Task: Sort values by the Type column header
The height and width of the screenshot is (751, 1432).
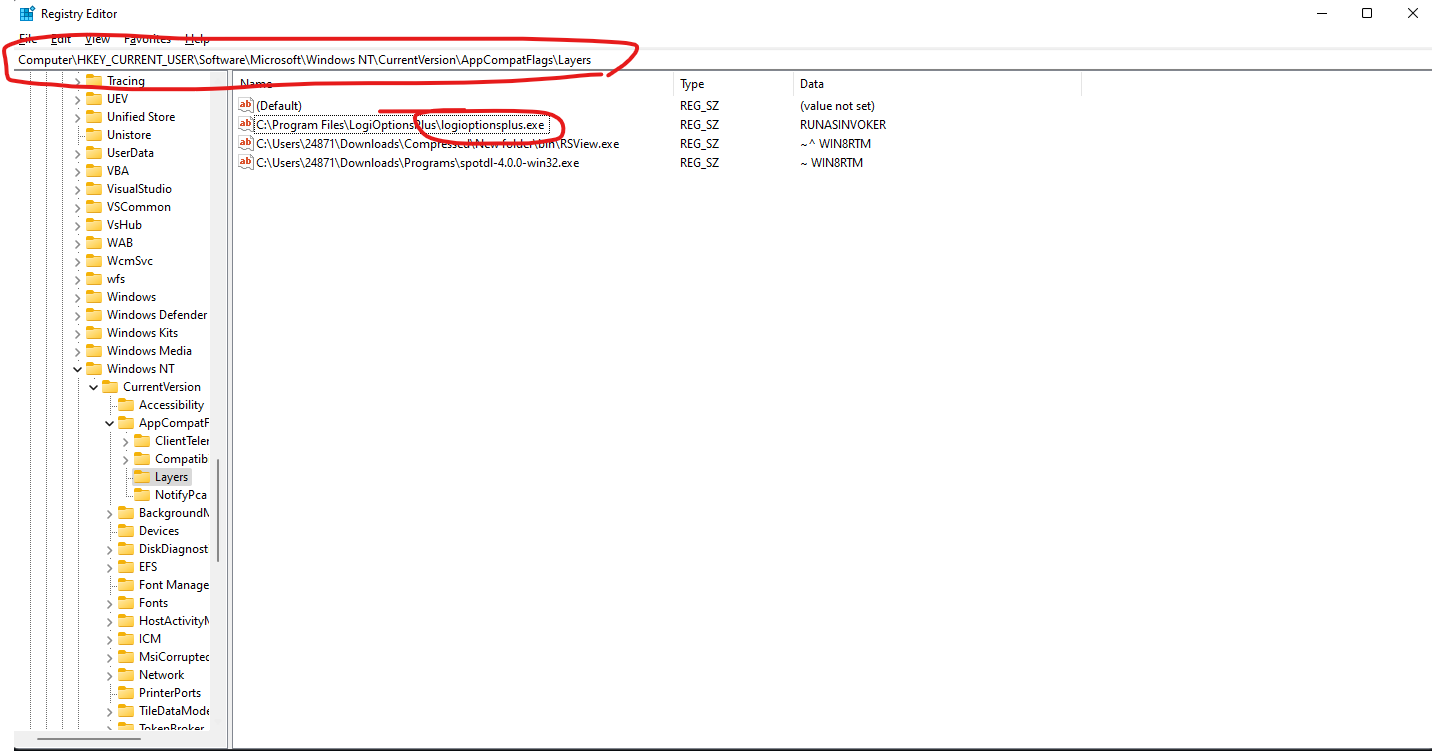Action: 734,84
